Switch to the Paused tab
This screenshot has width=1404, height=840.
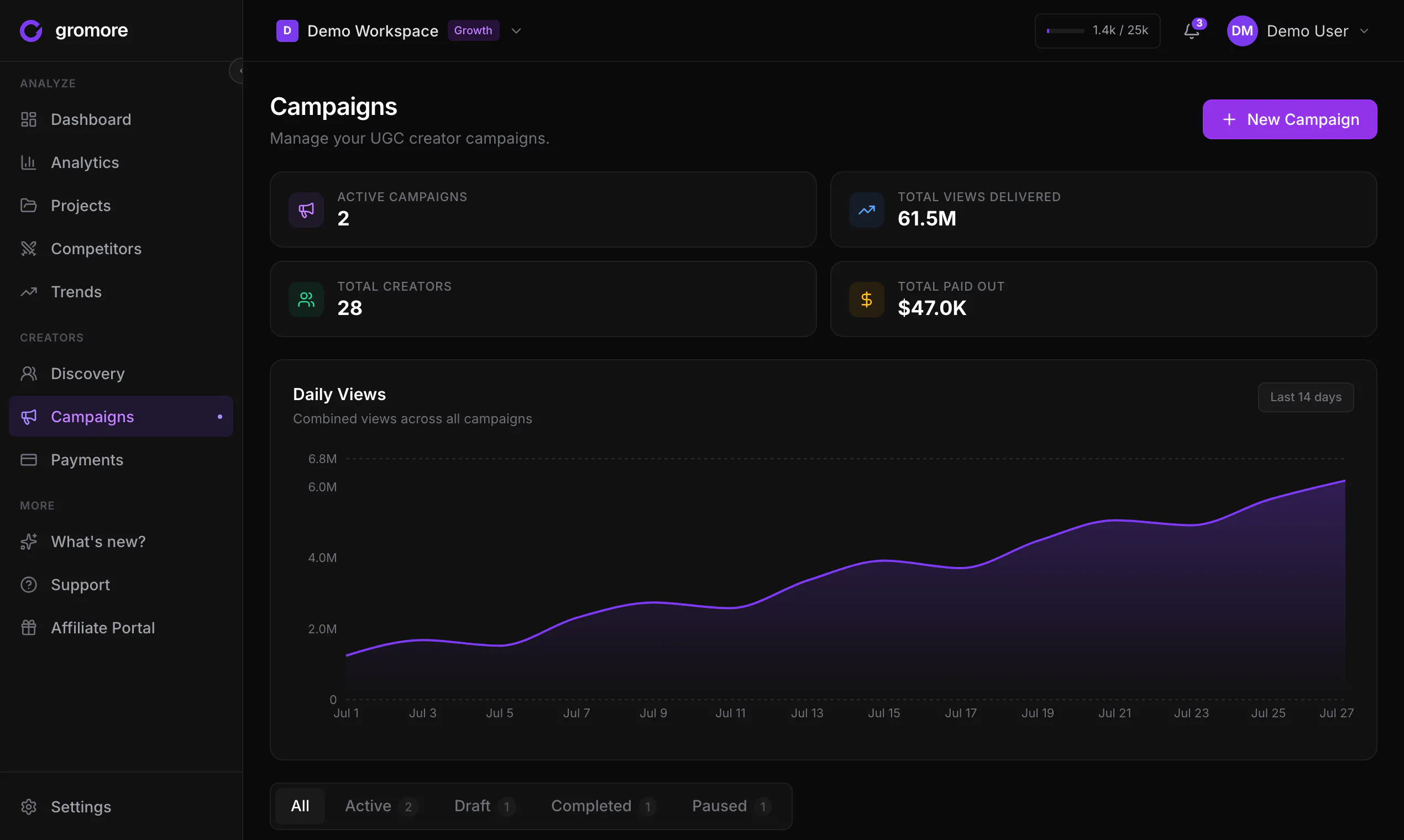point(731,806)
